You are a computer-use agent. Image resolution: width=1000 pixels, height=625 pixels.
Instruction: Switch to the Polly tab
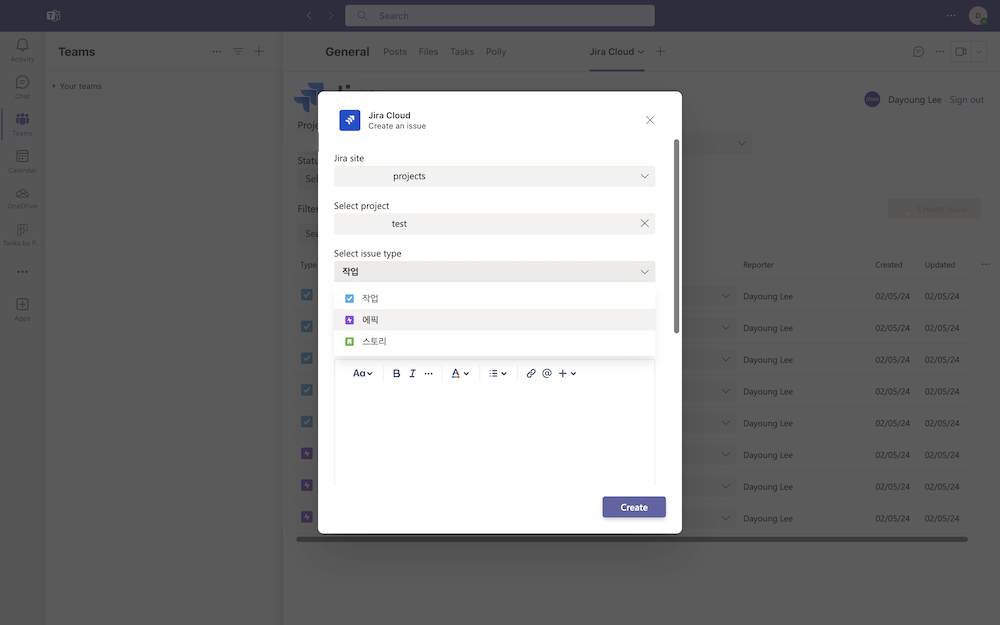[496, 52]
